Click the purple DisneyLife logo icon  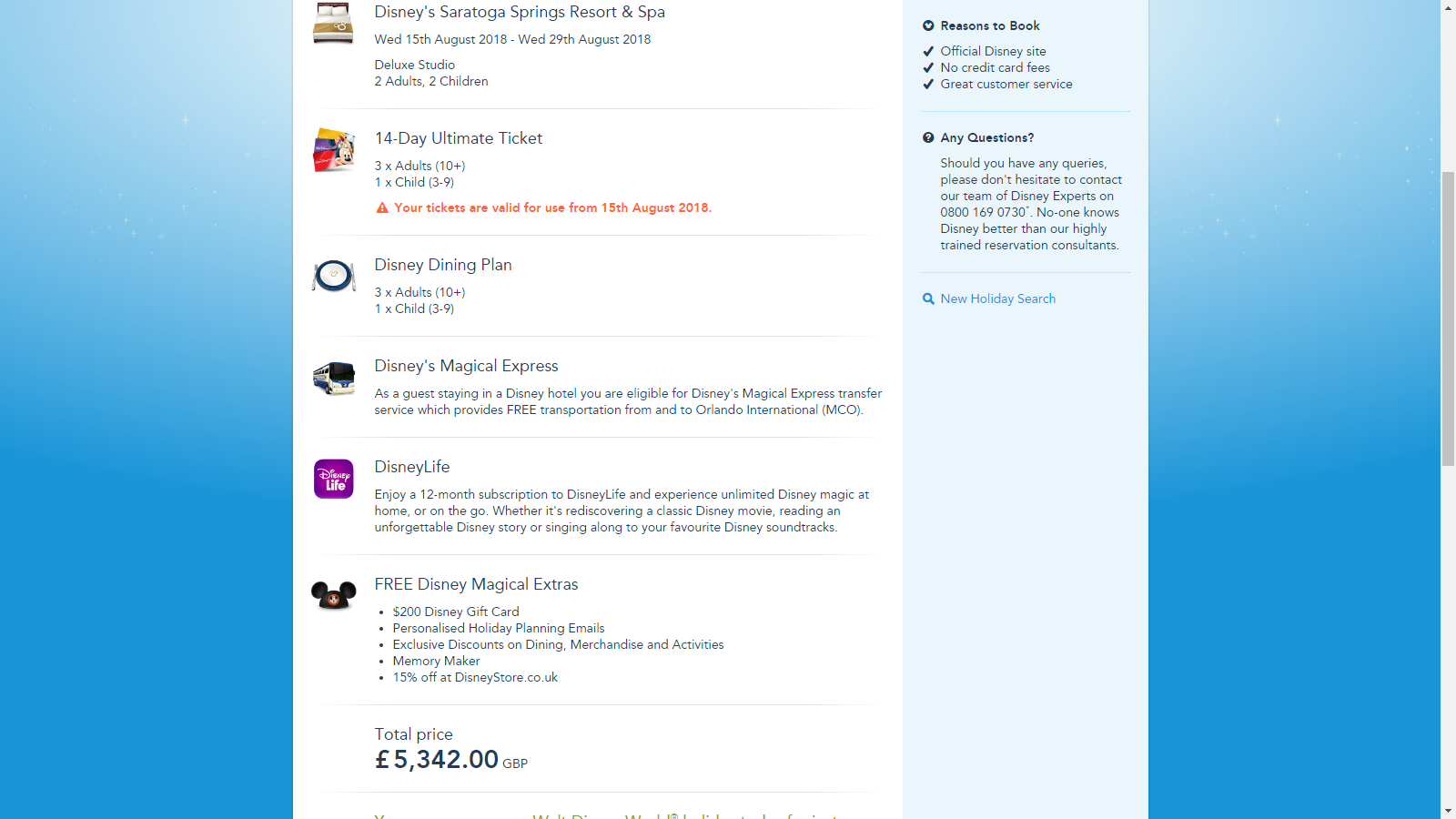[x=334, y=479]
